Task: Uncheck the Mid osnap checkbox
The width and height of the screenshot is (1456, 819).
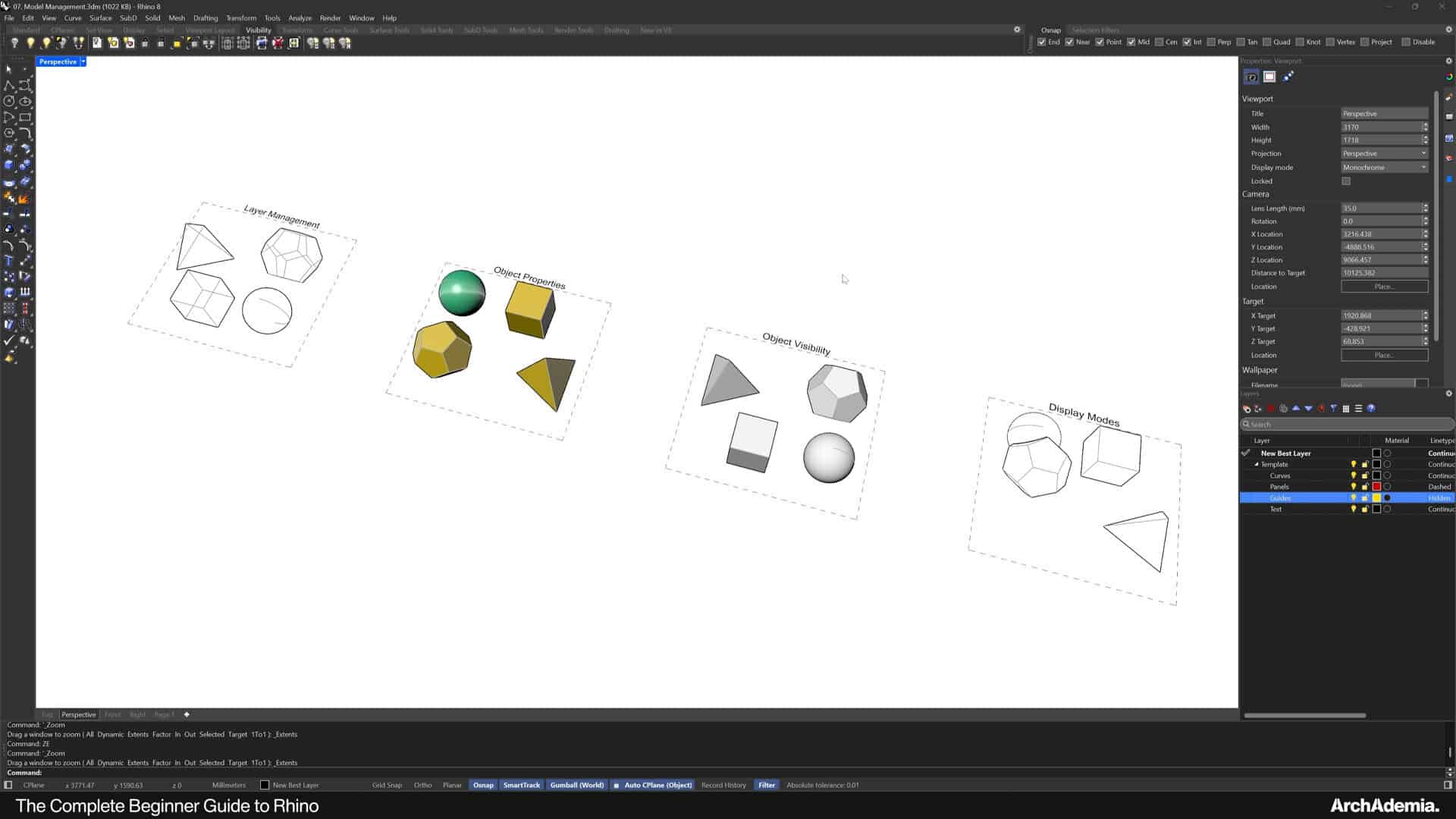Action: (x=1131, y=42)
